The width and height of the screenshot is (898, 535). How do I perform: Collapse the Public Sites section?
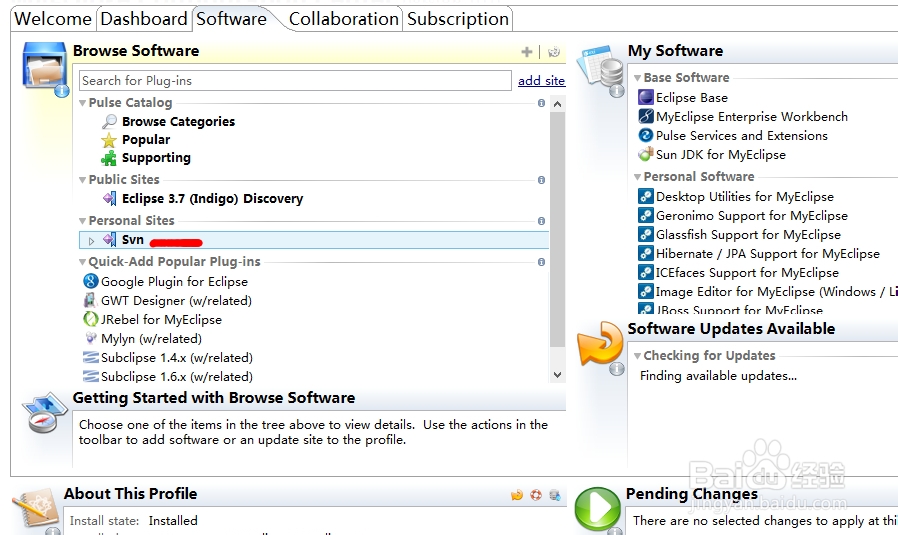[82, 180]
